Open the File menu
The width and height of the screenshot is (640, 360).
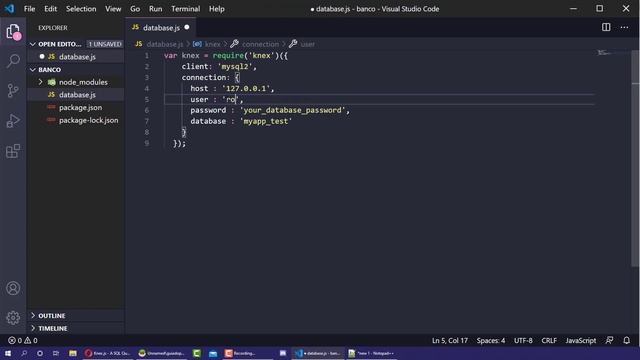point(29,9)
